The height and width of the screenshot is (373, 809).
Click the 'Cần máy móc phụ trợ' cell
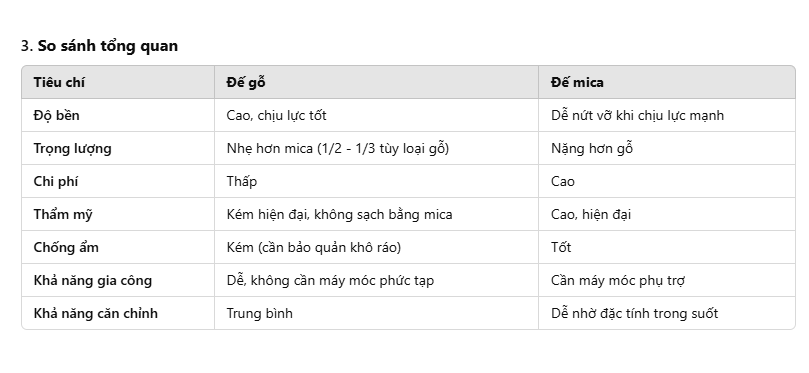[x=618, y=281]
